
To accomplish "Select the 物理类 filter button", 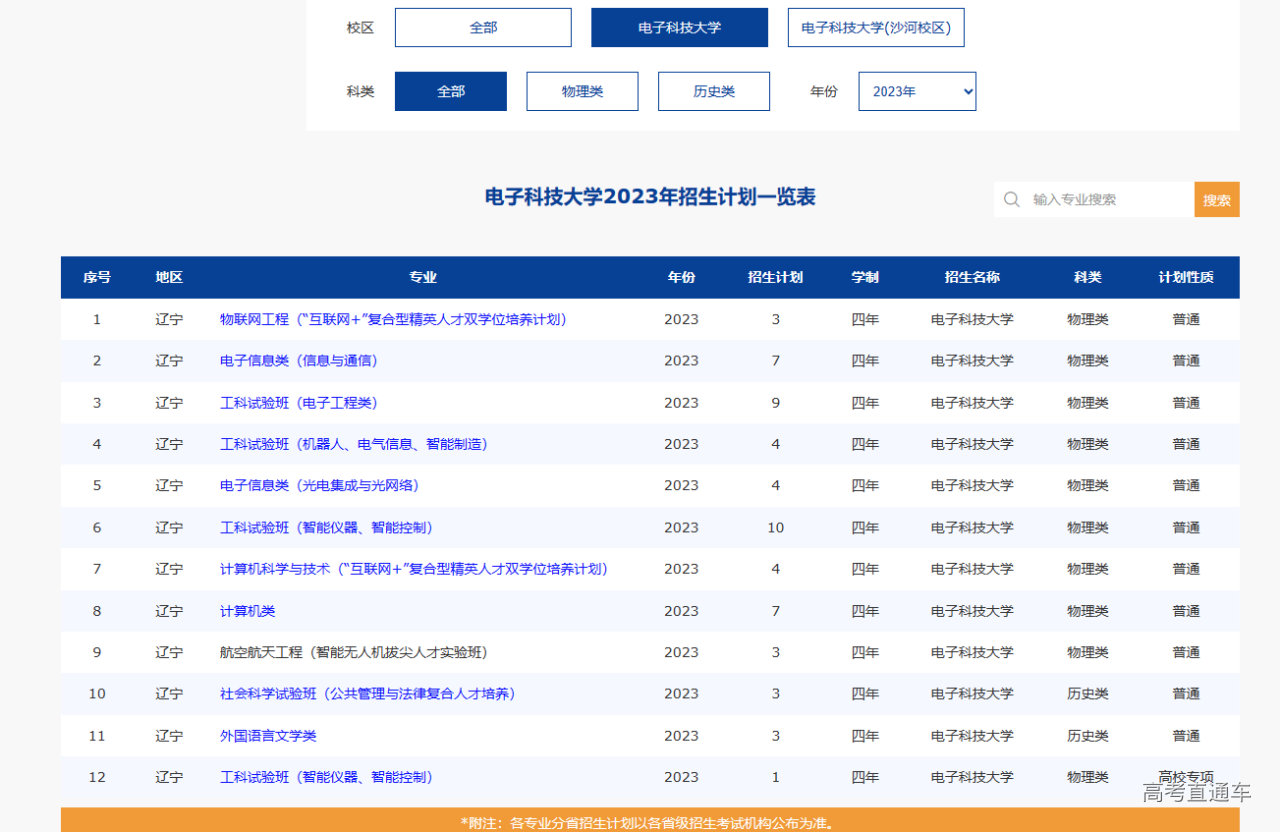I will tap(582, 91).
